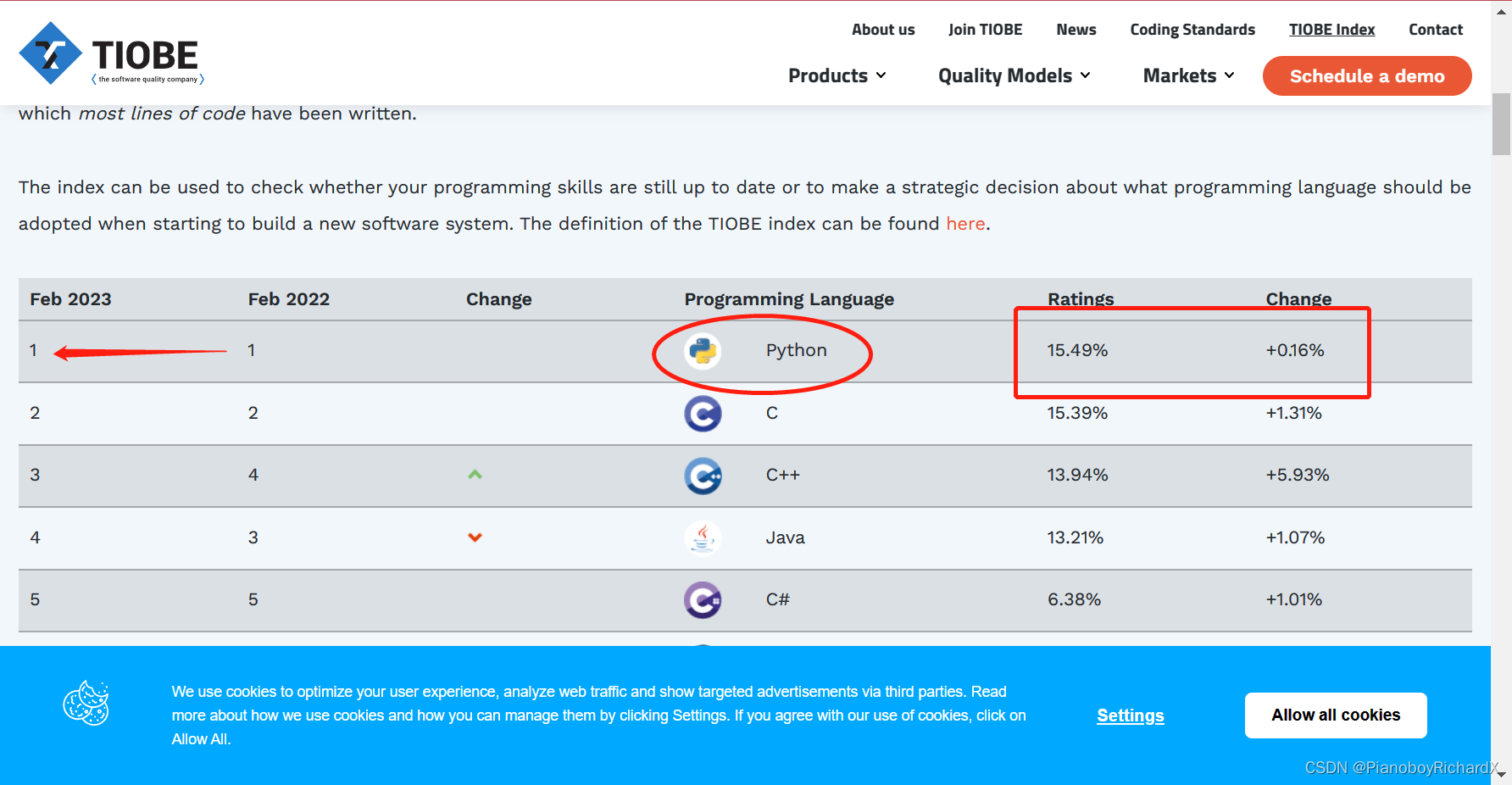Click the '15.39%' rating value
This screenshot has height=785, width=1512.
pos(1077,413)
